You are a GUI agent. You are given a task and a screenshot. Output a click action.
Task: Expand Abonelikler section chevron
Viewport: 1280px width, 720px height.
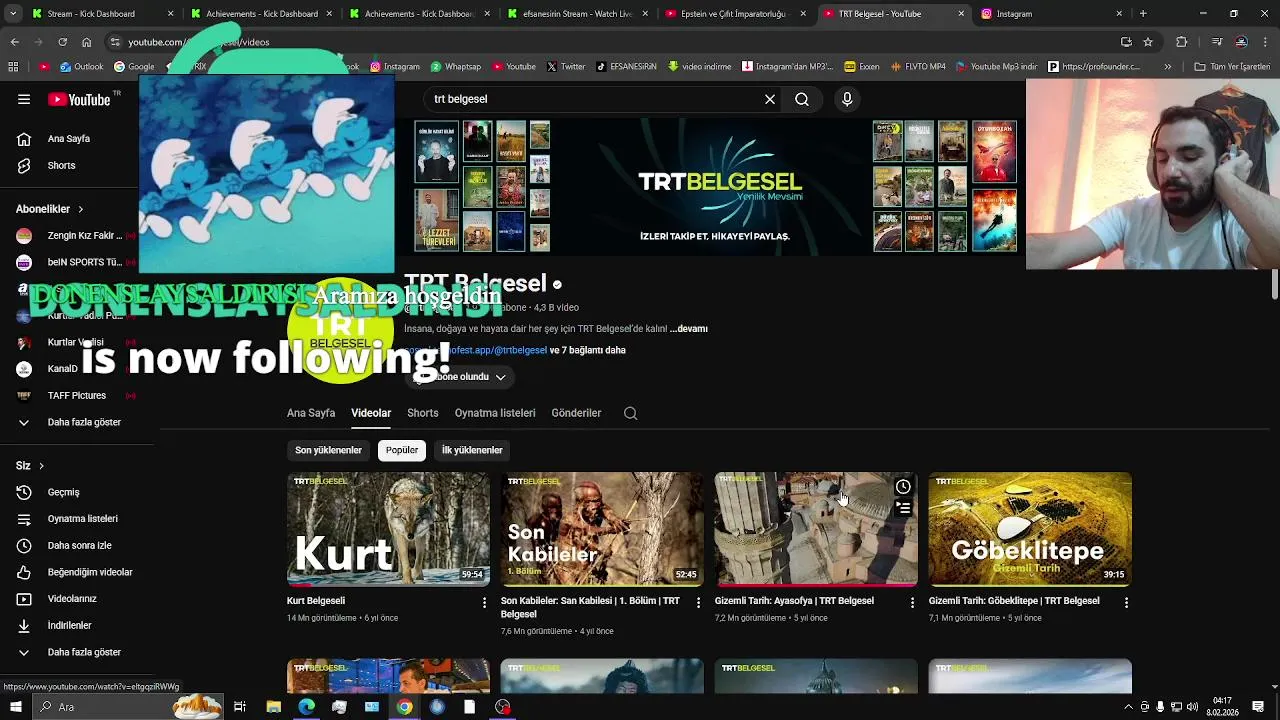point(80,209)
